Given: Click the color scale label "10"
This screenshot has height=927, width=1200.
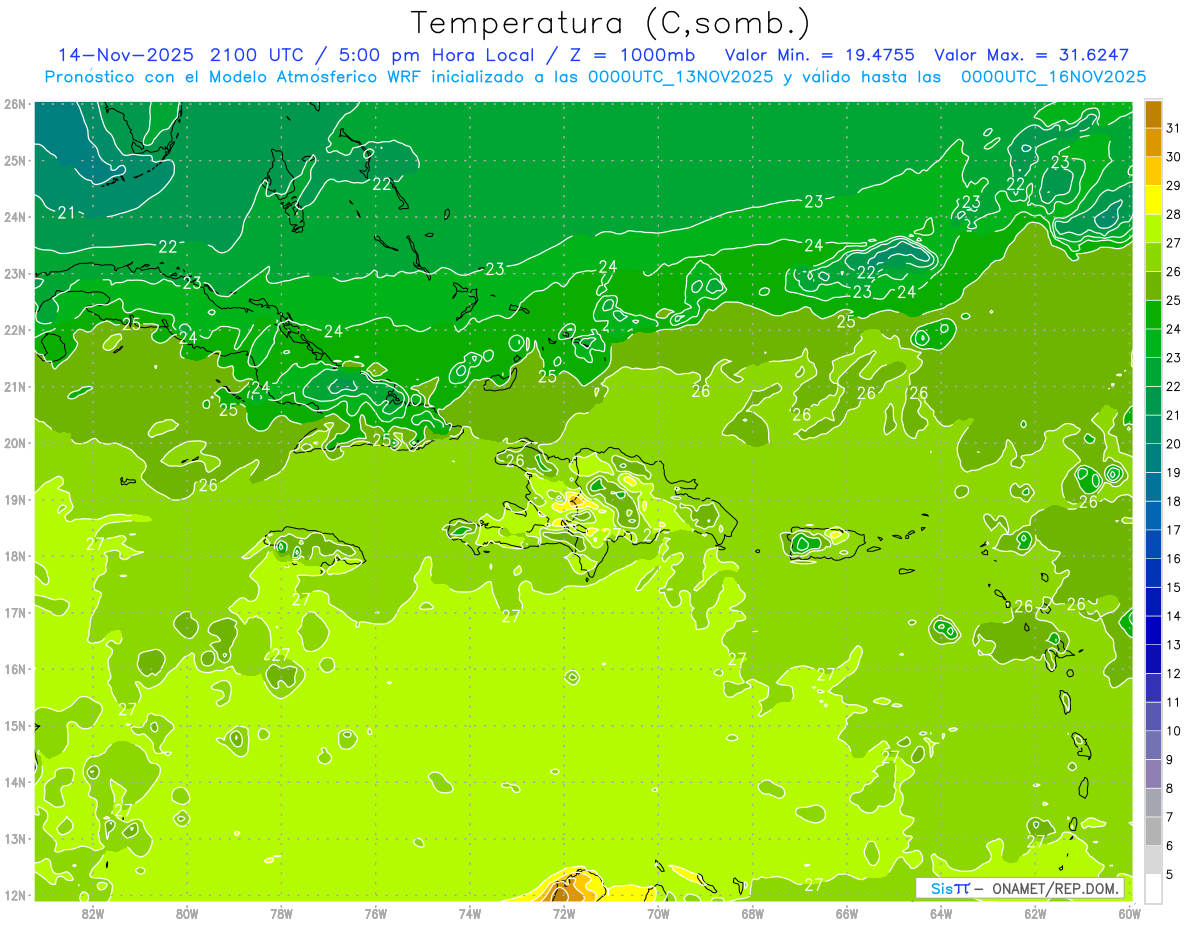Looking at the screenshot, I should (1174, 731).
